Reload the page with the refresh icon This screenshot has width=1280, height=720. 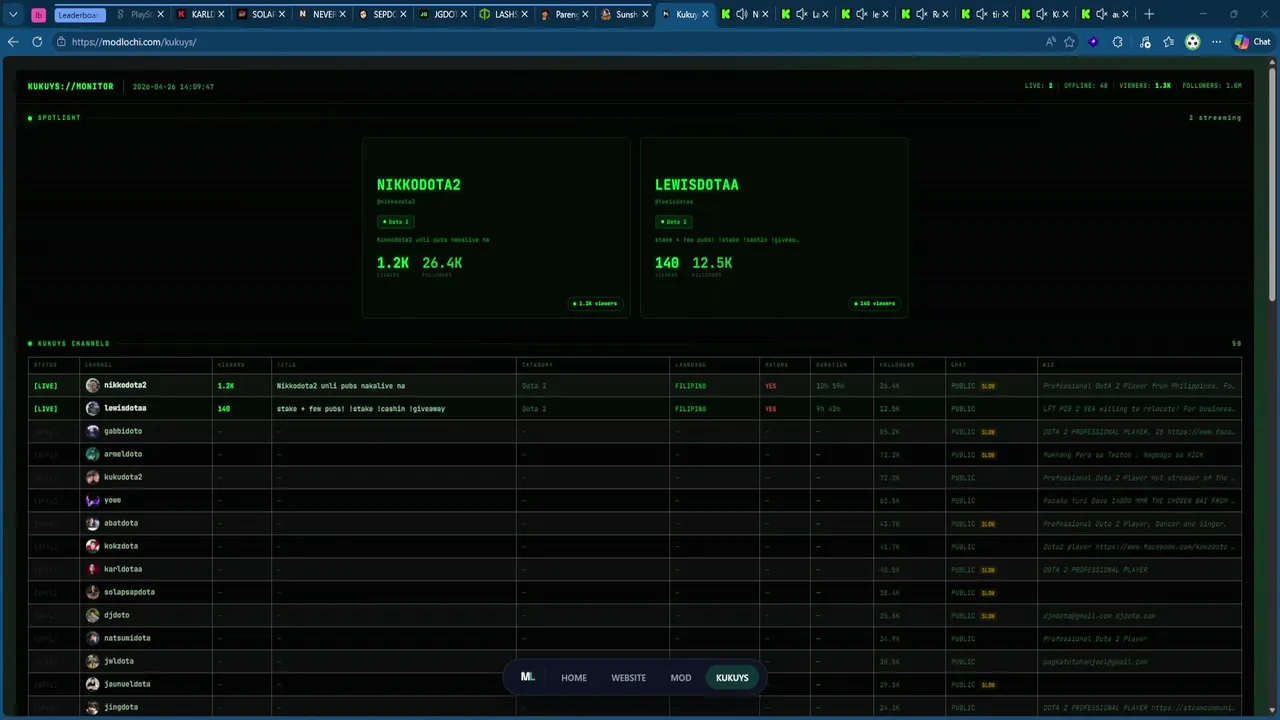pos(37,42)
